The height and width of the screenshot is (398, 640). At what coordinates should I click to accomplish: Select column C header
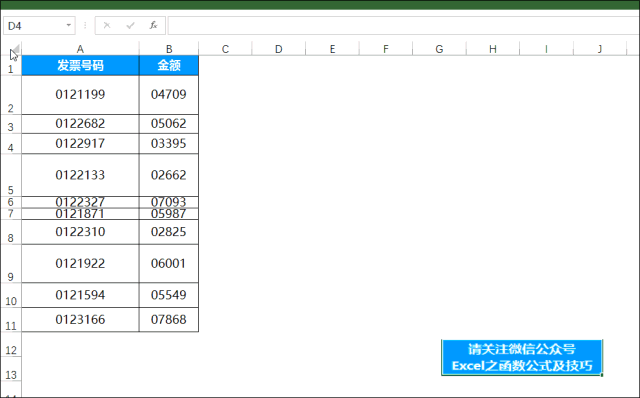pos(225,49)
